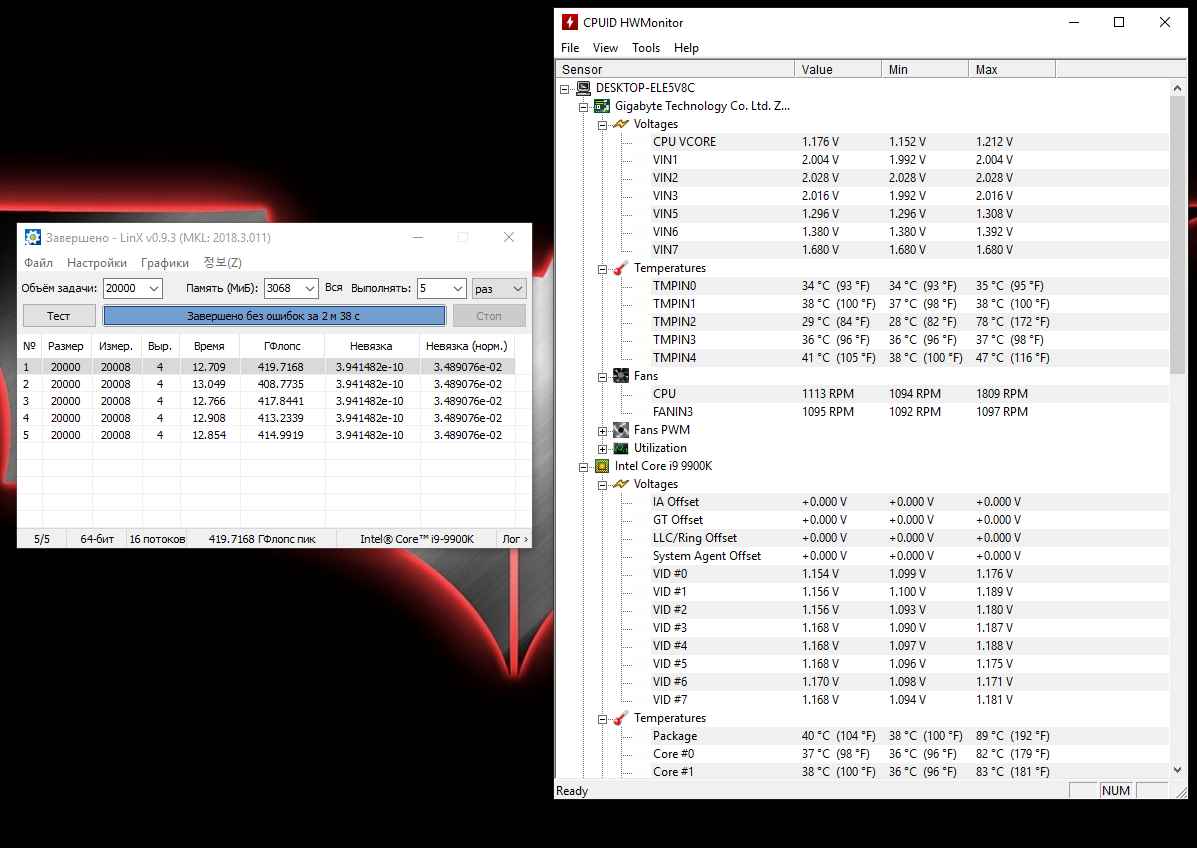
Task: Click the Время column header in LinX
Action: 210,346
